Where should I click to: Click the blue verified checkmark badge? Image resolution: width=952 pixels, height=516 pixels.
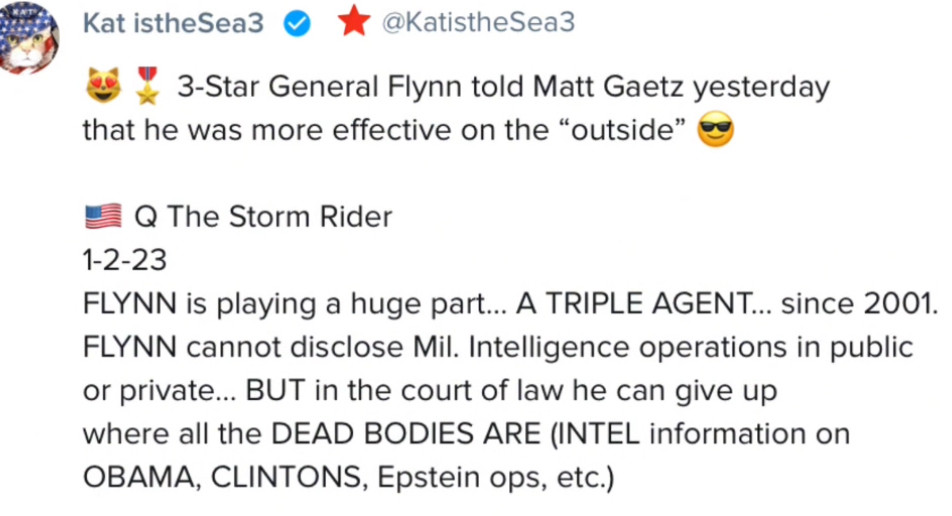coord(297,24)
